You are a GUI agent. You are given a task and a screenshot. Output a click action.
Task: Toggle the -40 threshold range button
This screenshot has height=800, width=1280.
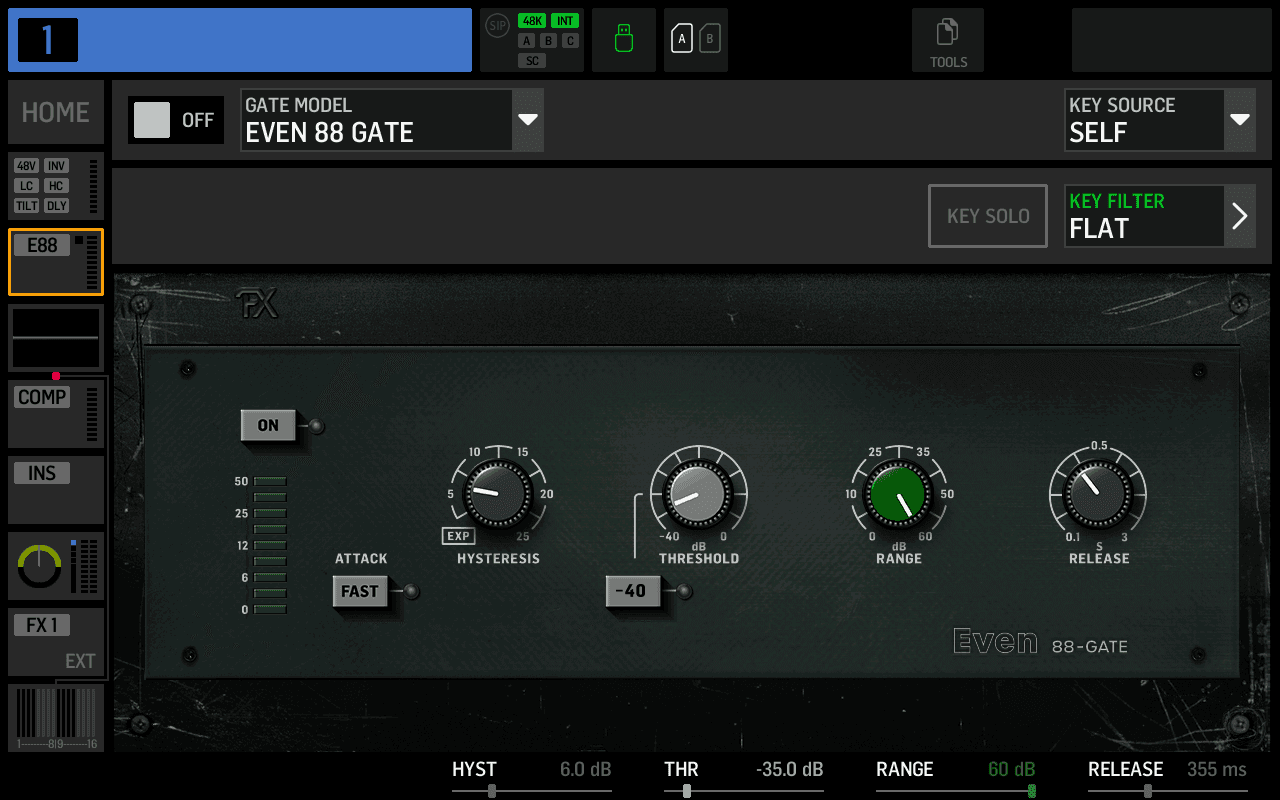coord(632,591)
